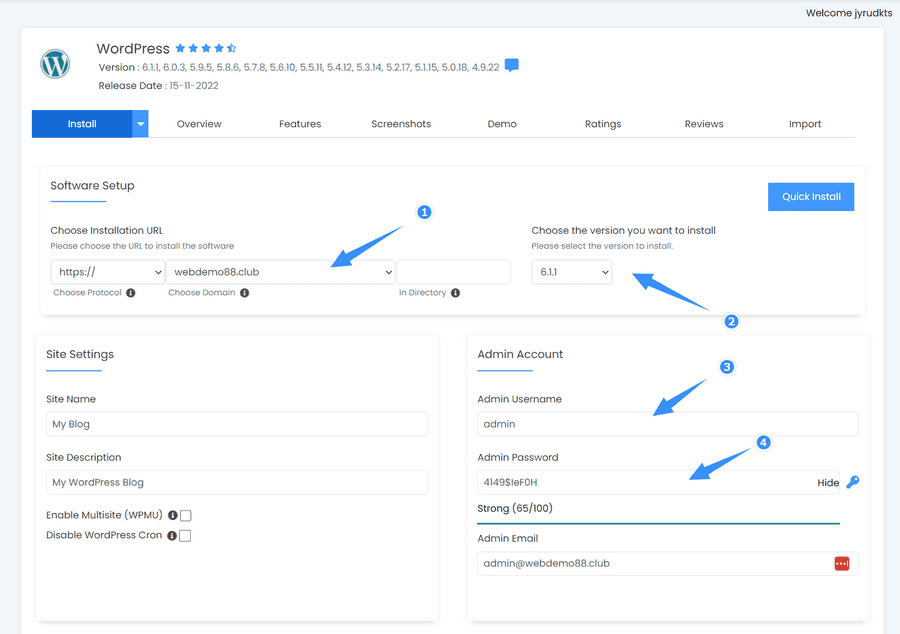The height and width of the screenshot is (634, 900).
Task: Open the version changelog chat bubble icon
Action: click(x=511, y=65)
